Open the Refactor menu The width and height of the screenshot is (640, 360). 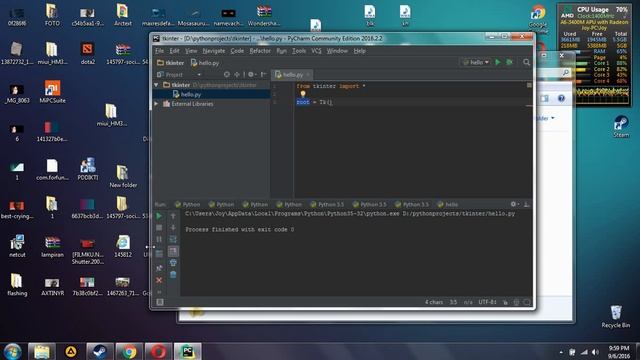click(x=260, y=51)
